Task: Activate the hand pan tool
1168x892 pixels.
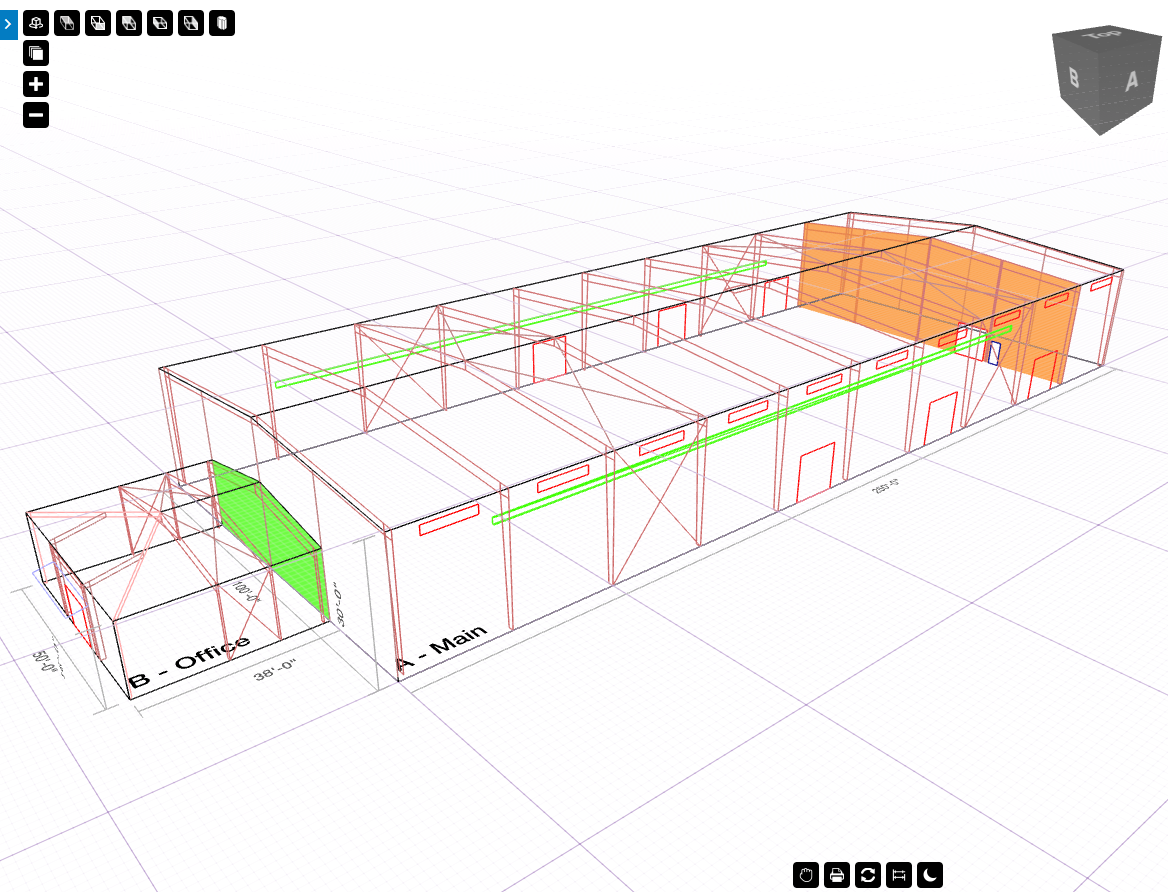Action: (806, 875)
